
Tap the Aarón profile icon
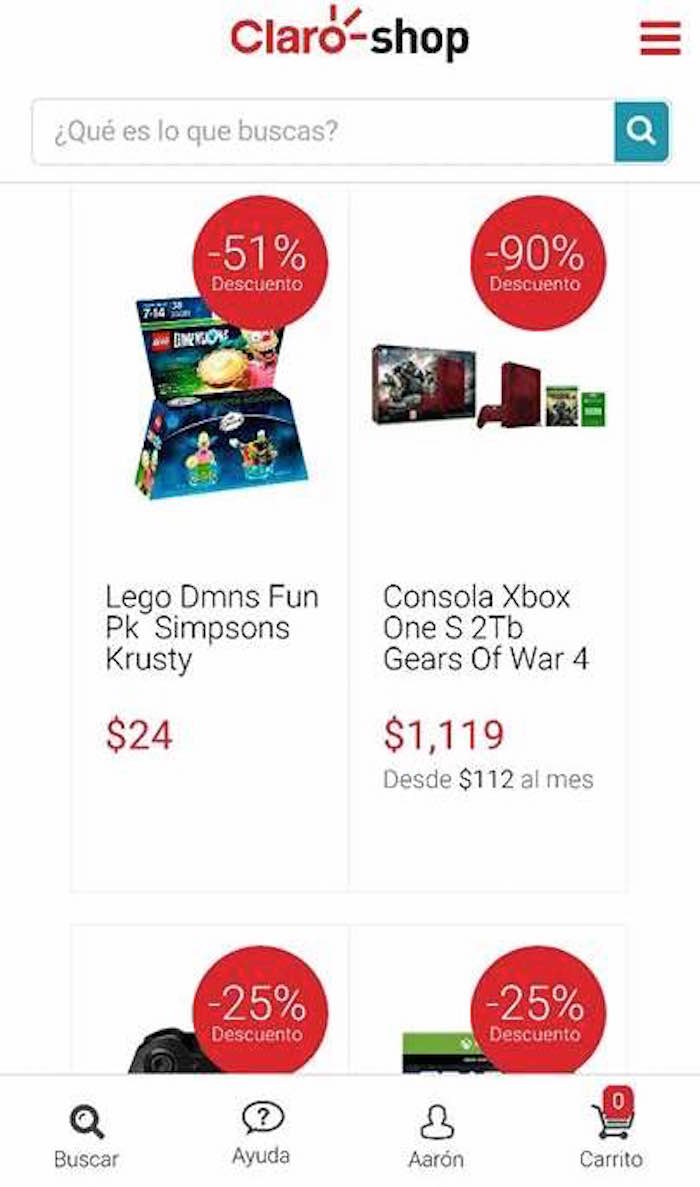click(x=436, y=1123)
